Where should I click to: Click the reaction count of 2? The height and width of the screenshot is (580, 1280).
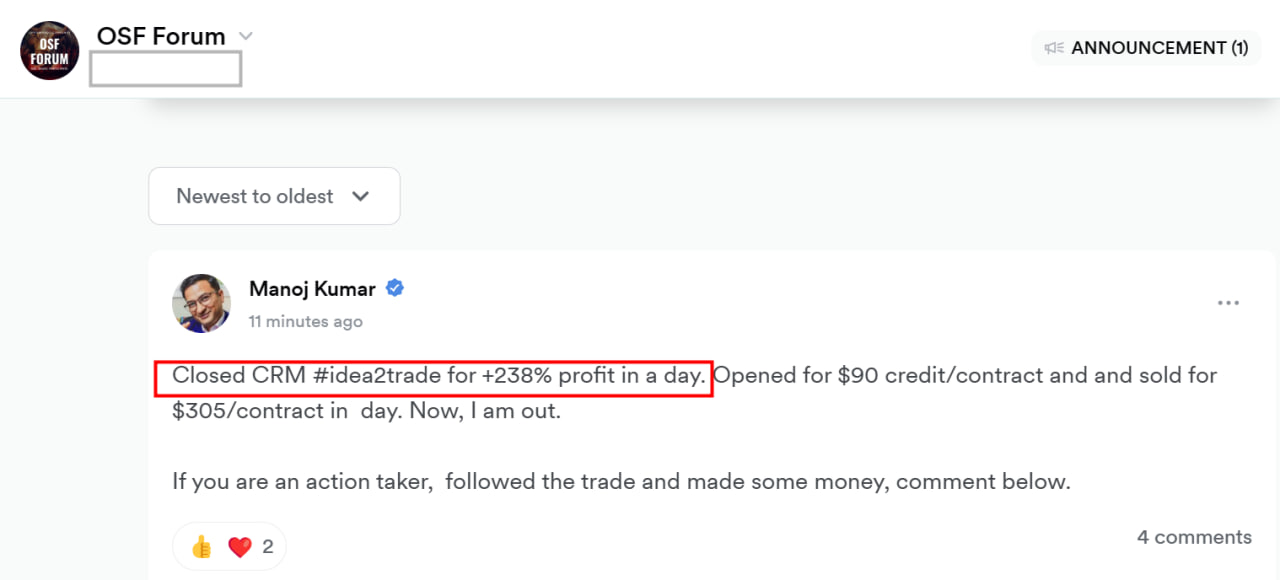tap(268, 547)
